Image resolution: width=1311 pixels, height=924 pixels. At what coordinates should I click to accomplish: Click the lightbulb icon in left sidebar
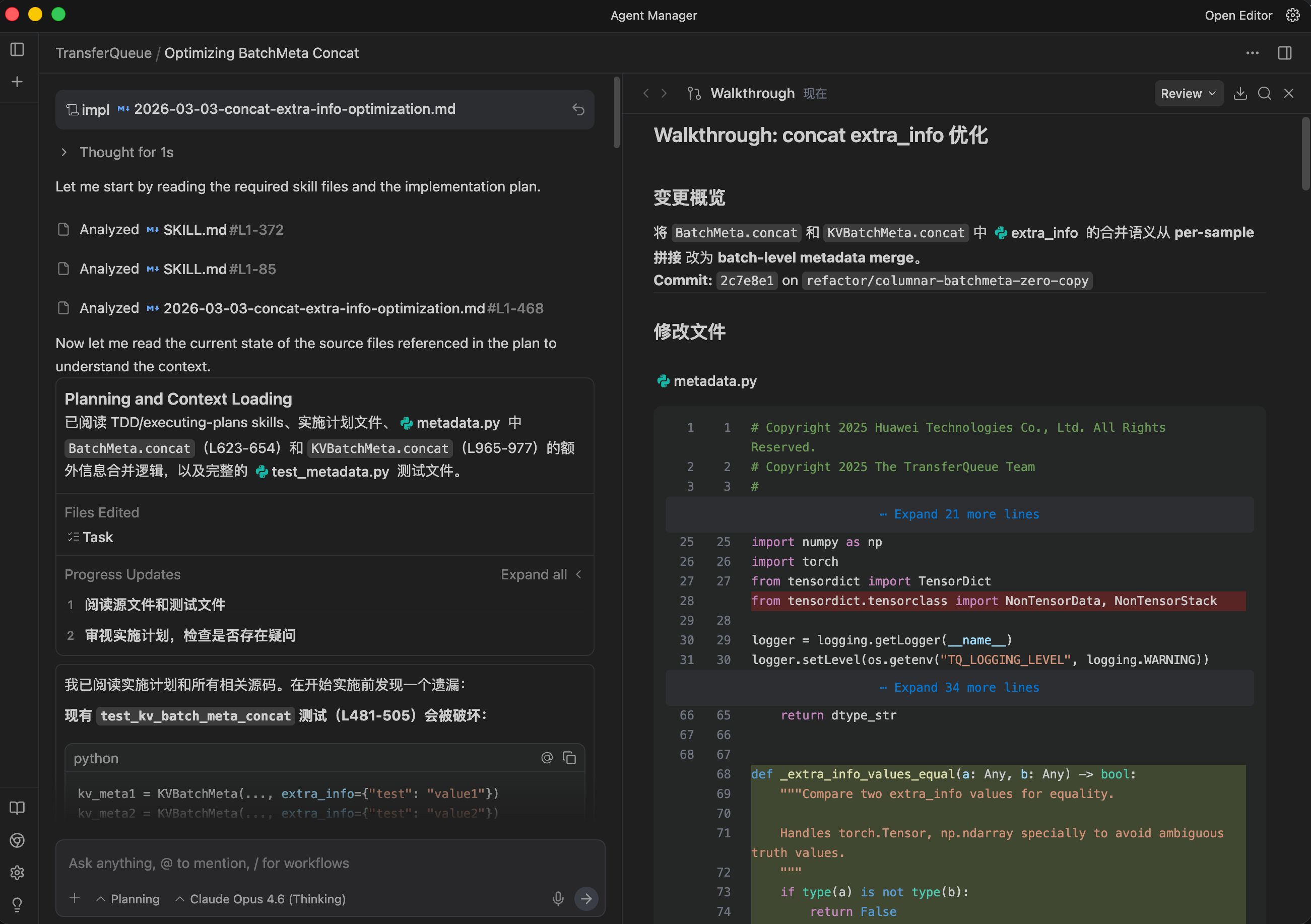tap(17, 904)
